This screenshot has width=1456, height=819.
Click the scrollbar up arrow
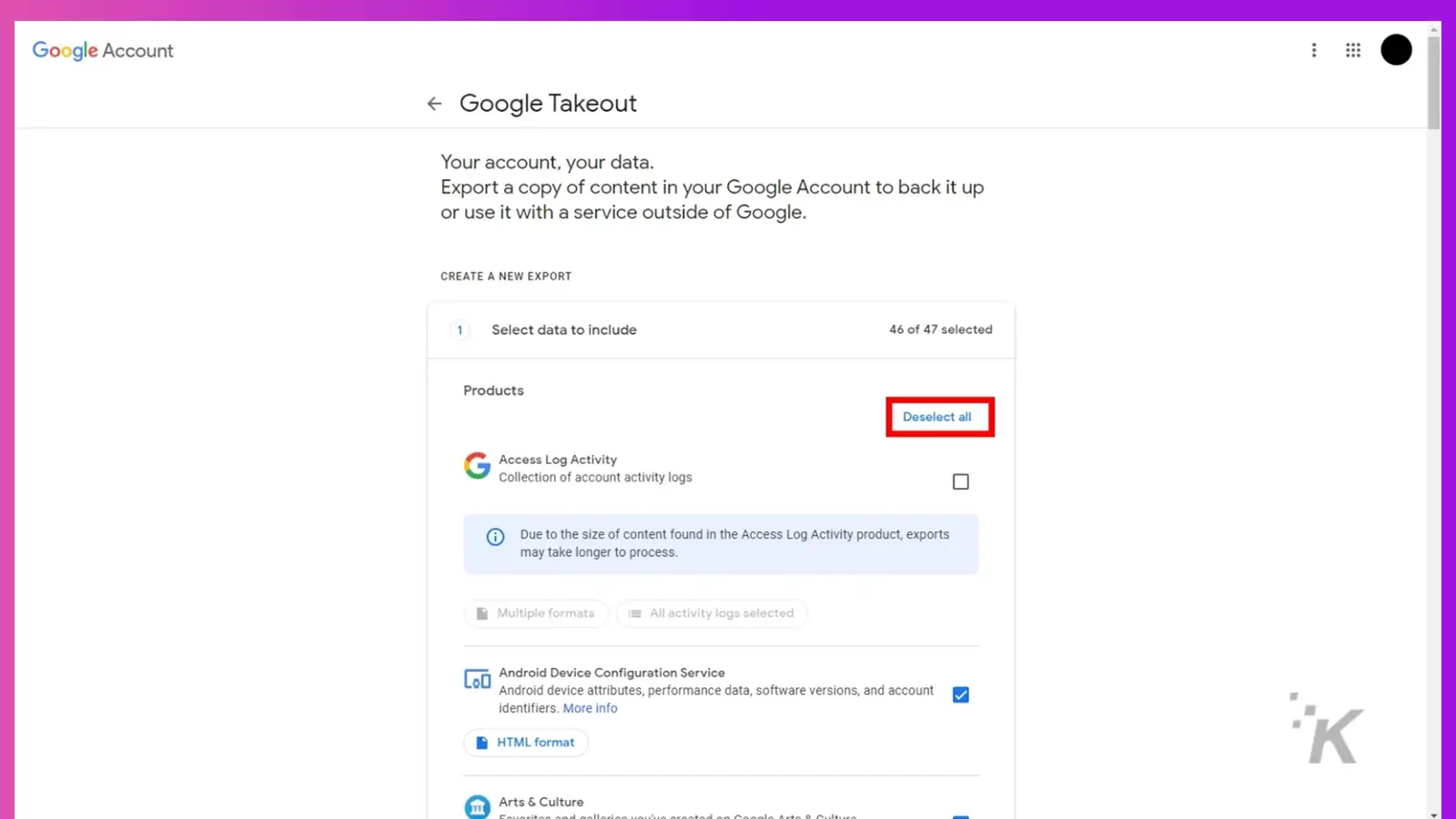1434,29
